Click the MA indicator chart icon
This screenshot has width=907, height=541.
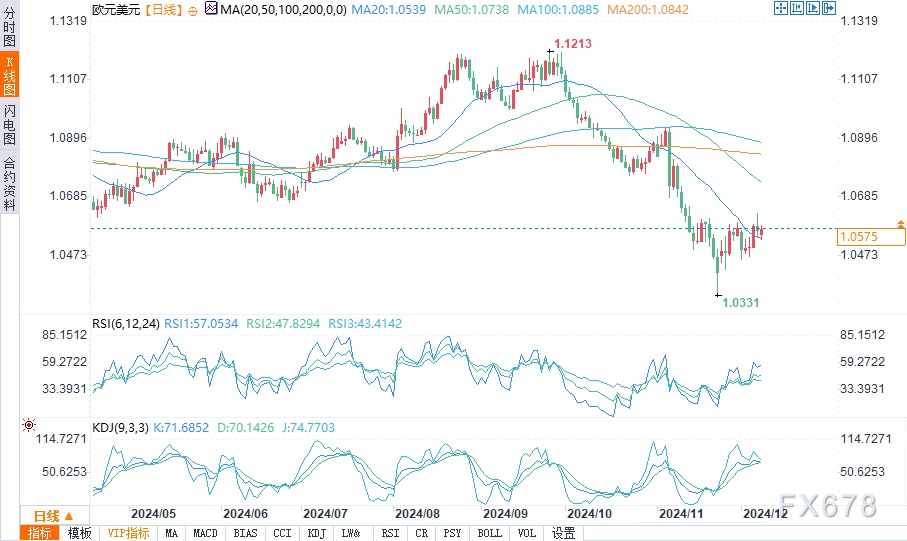[x=208, y=9]
